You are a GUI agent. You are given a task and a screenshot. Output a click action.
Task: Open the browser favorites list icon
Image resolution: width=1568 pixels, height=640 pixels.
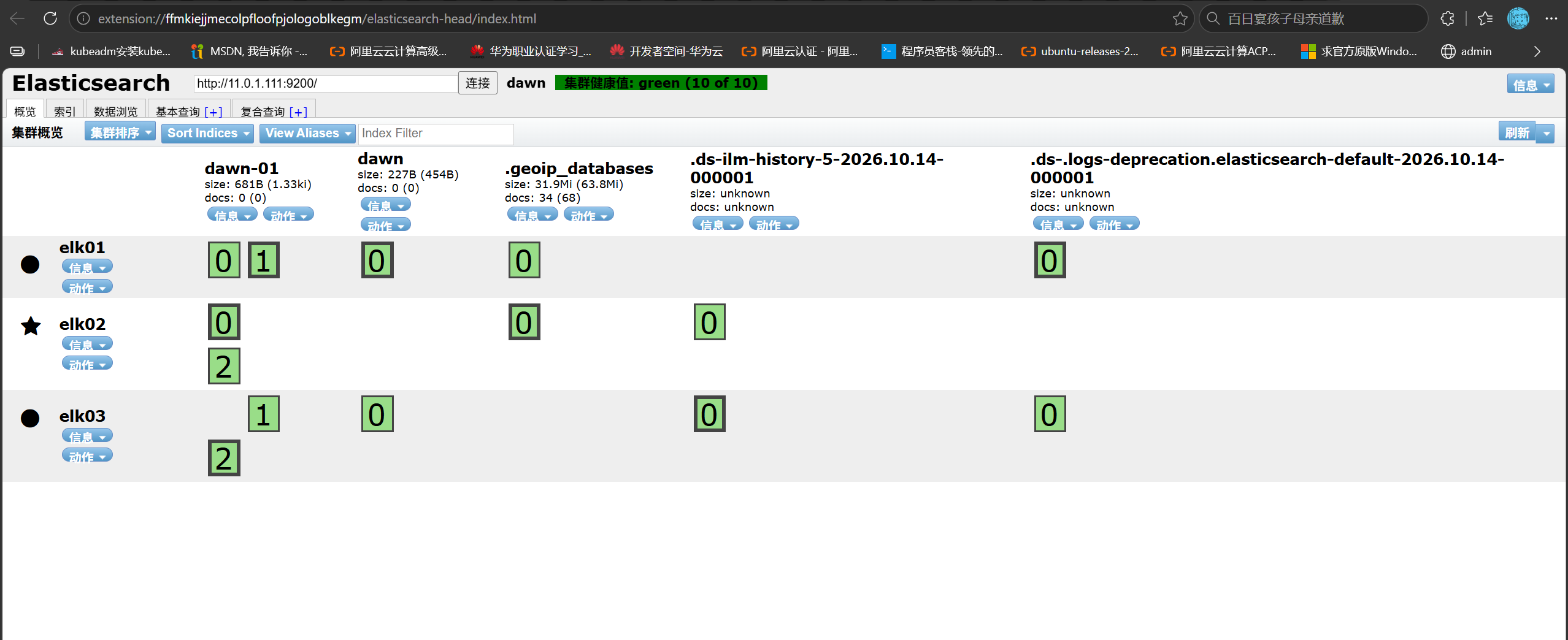coord(1485,18)
